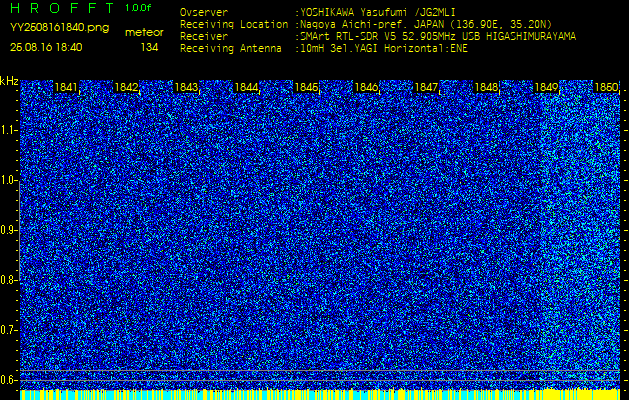Click the kHz axis unit label
The width and height of the screenshot is (629, 400).
(x=9, y=81)
